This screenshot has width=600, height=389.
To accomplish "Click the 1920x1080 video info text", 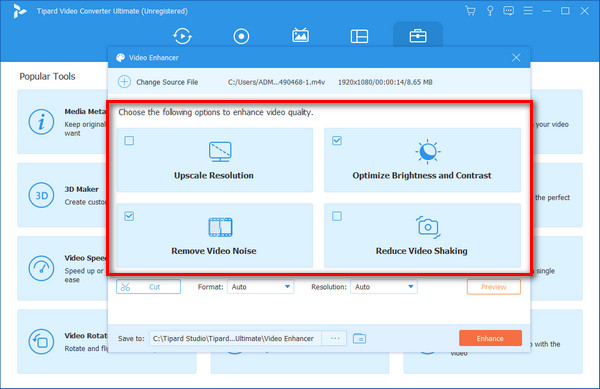I will 385,82.
